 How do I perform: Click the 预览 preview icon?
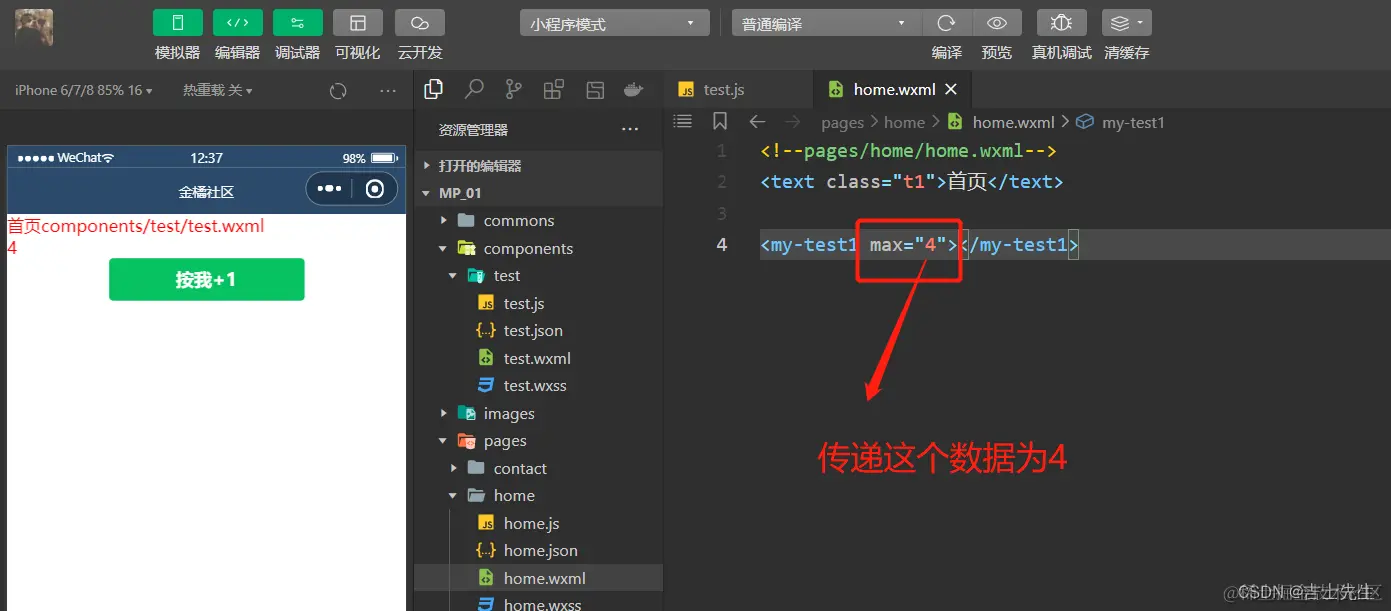point(996,22)
